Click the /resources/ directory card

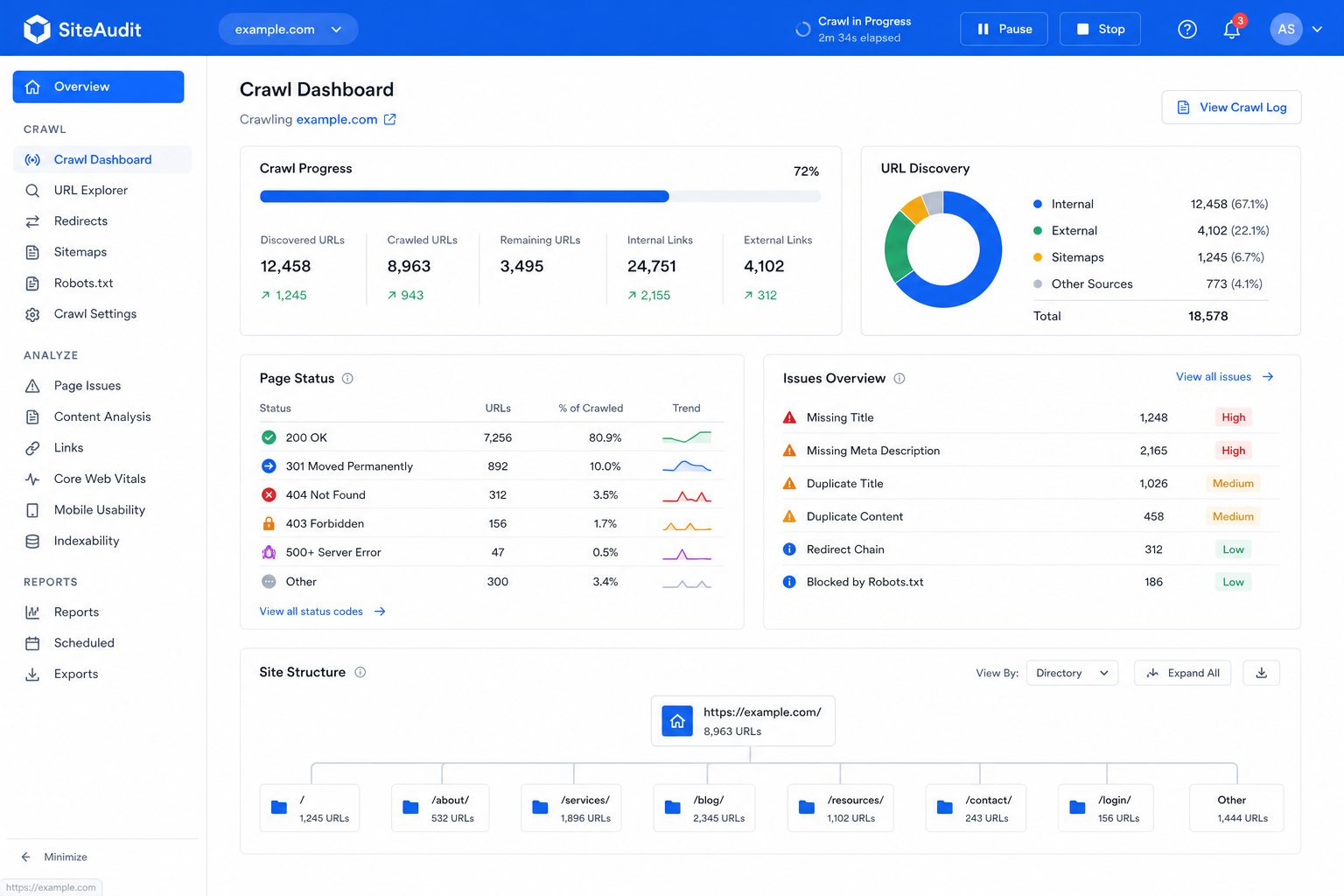pyautogui.click(x=840, y=808)
